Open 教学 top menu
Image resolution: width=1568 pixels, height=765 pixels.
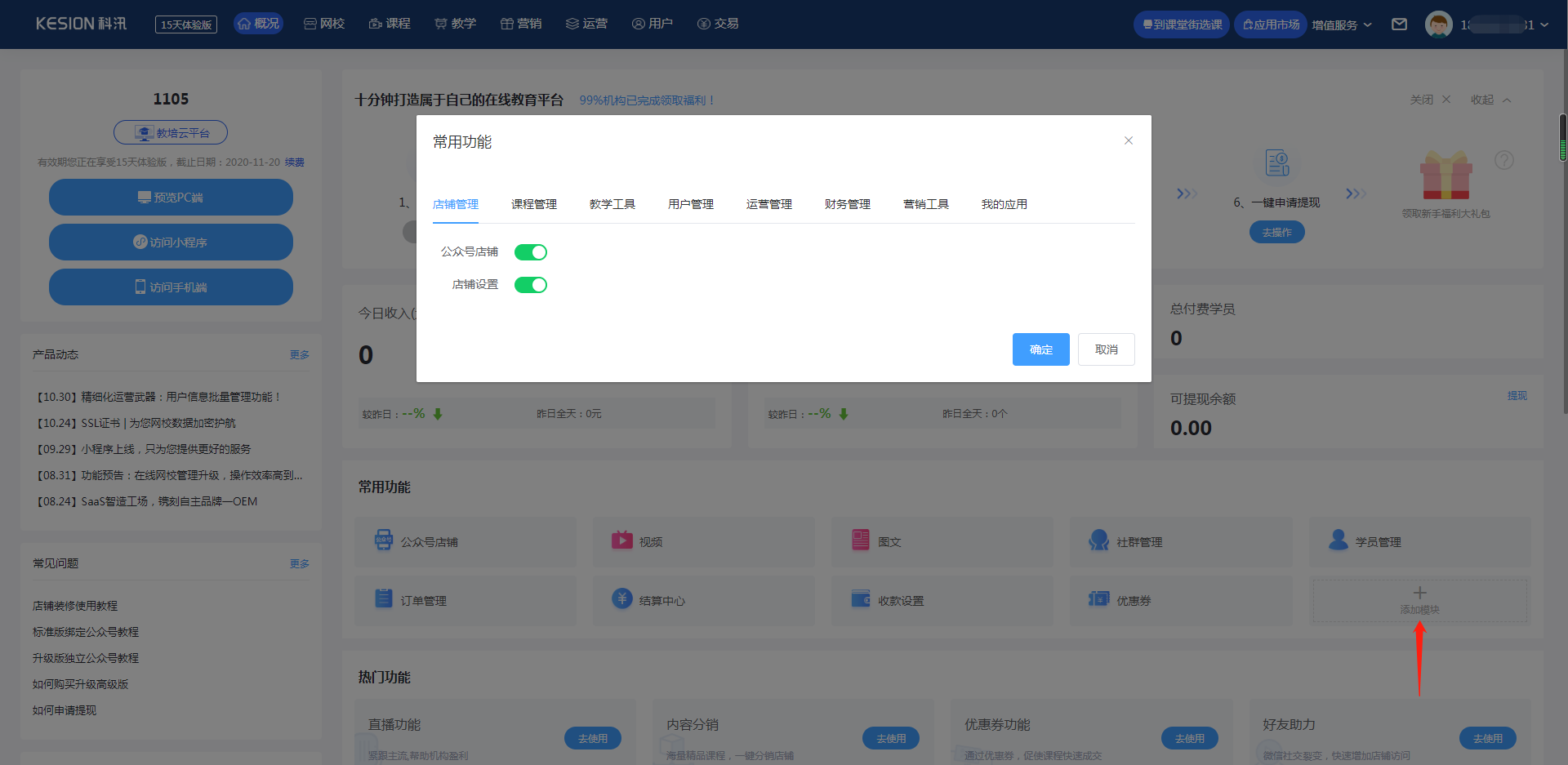click(455, 24)
